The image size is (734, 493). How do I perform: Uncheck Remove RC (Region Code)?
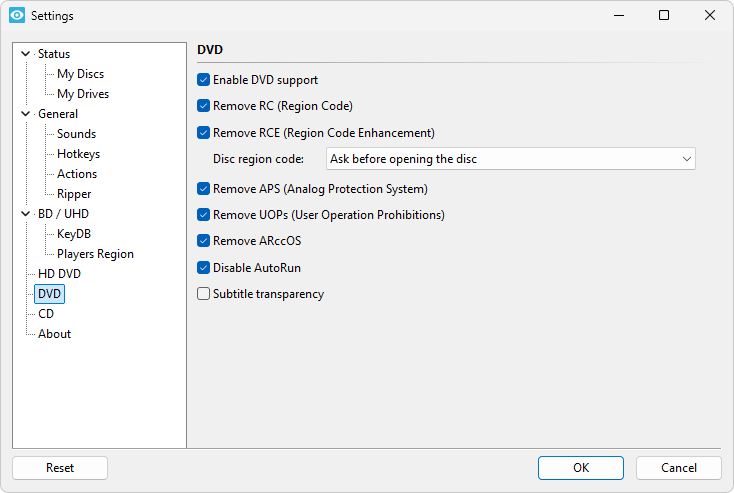click(x=204, y=106)
